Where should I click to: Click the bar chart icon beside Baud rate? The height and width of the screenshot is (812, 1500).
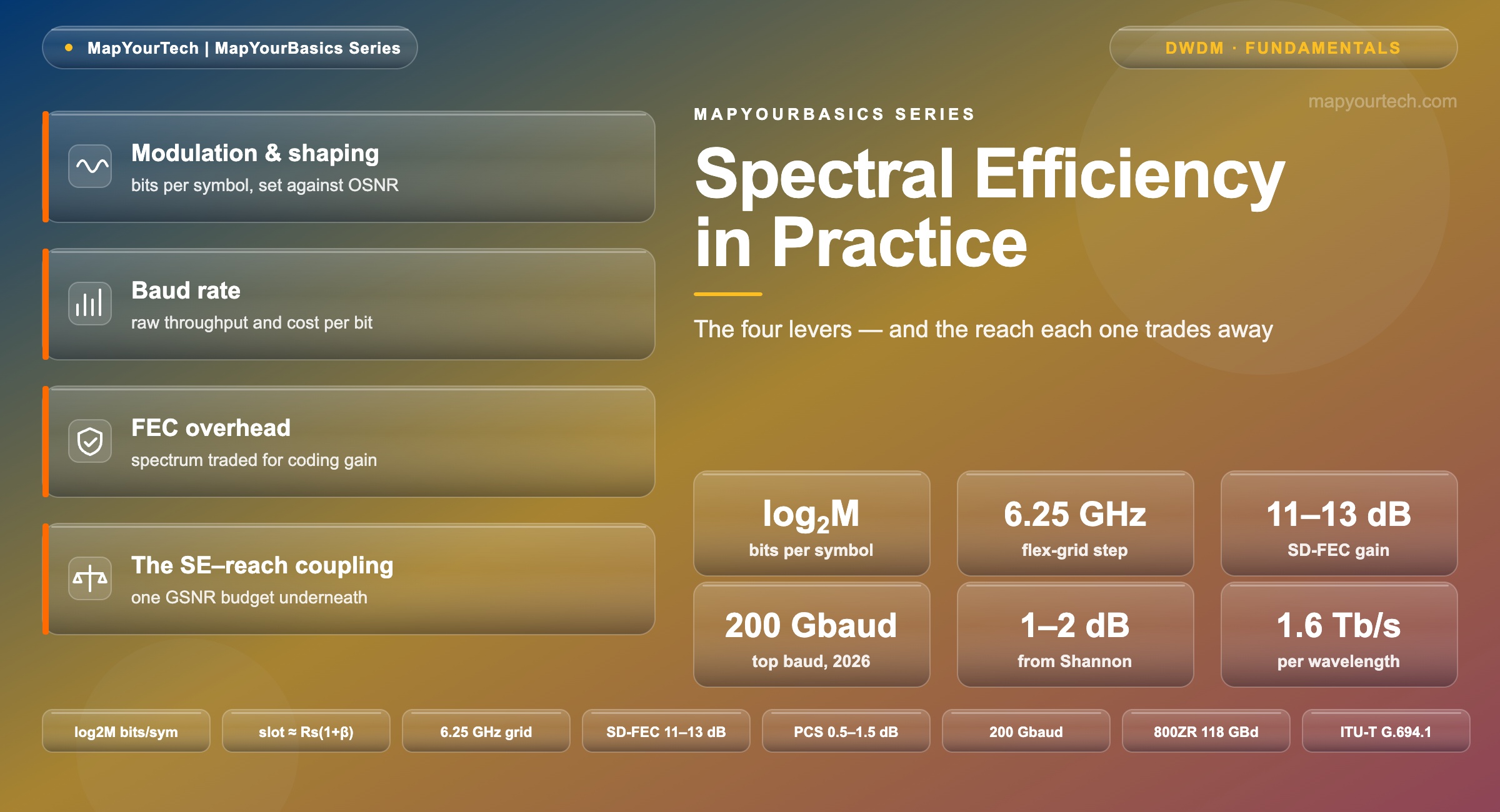click(x=90, y=304)
